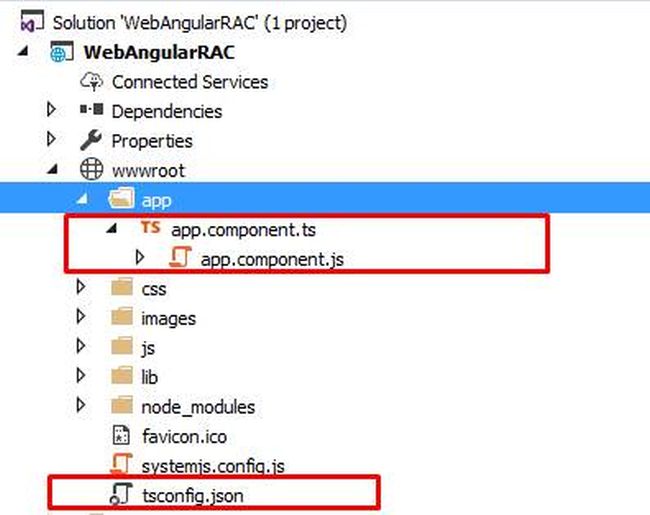650x515 pixels.
Task: Click the app.component.js script file icon
Action: coord(180,257)
